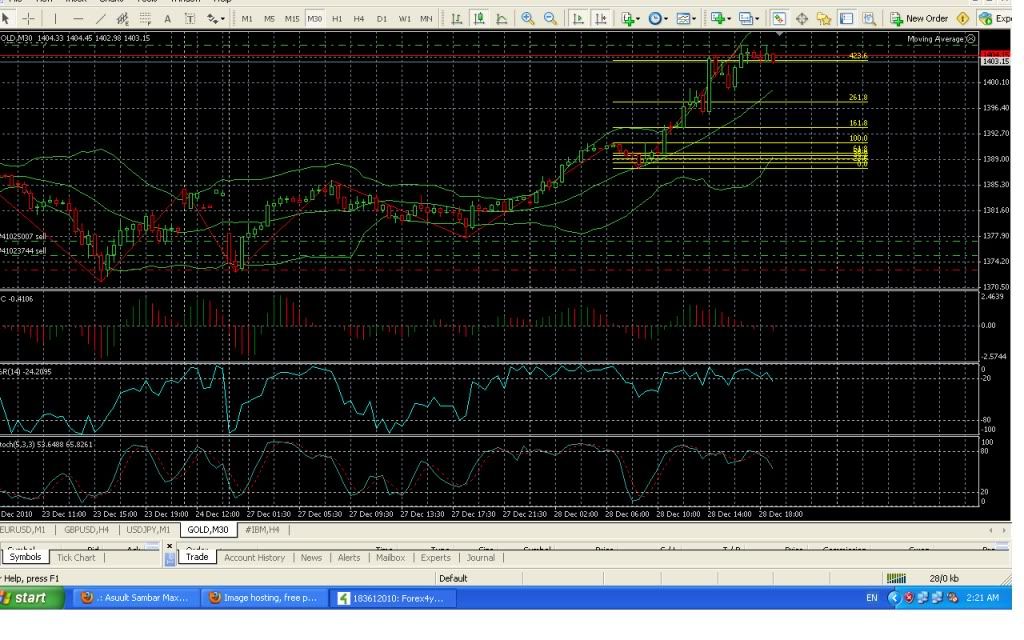Switch chart to W1 timeframe
The image size is (1024, 640).
[405, 19]
